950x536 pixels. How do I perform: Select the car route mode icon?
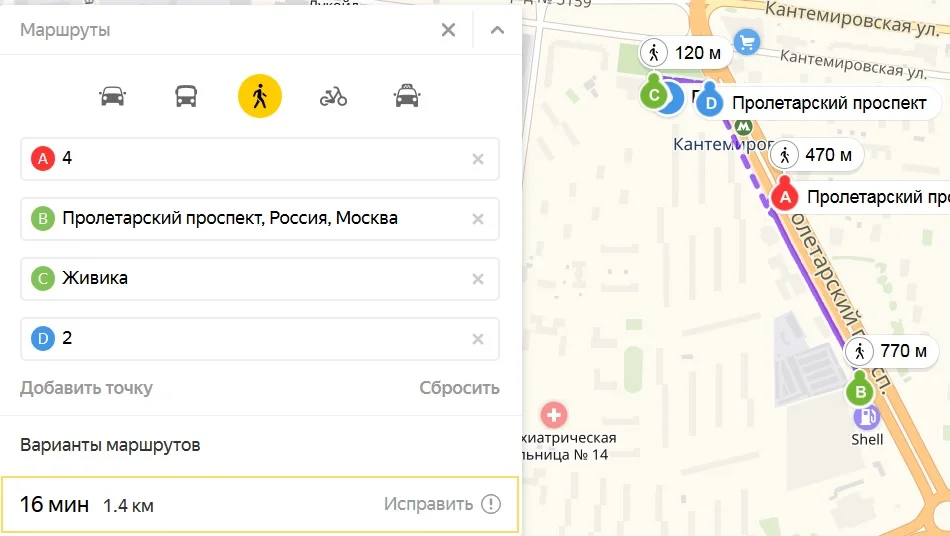(112, 96)
